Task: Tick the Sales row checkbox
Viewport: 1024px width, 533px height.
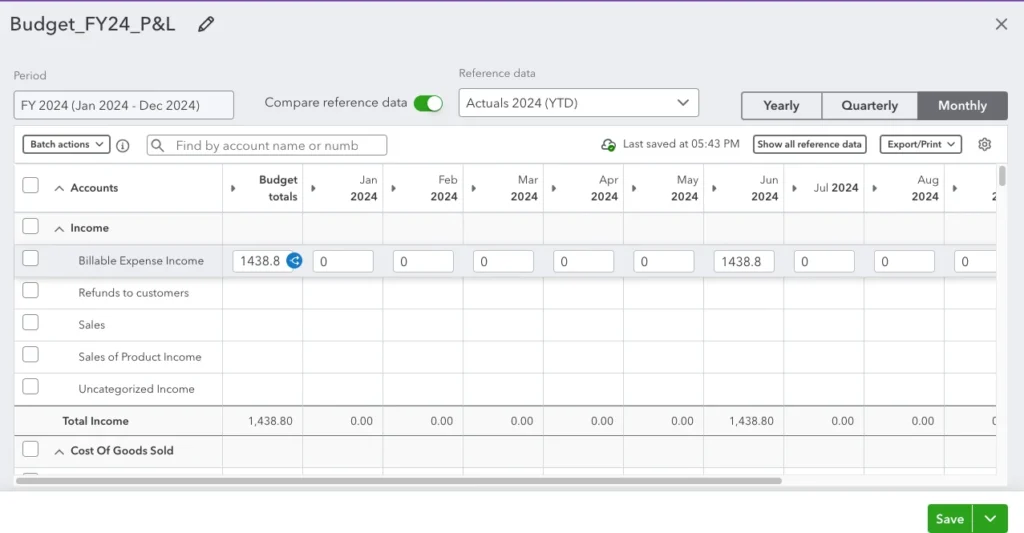Action: 30,323
